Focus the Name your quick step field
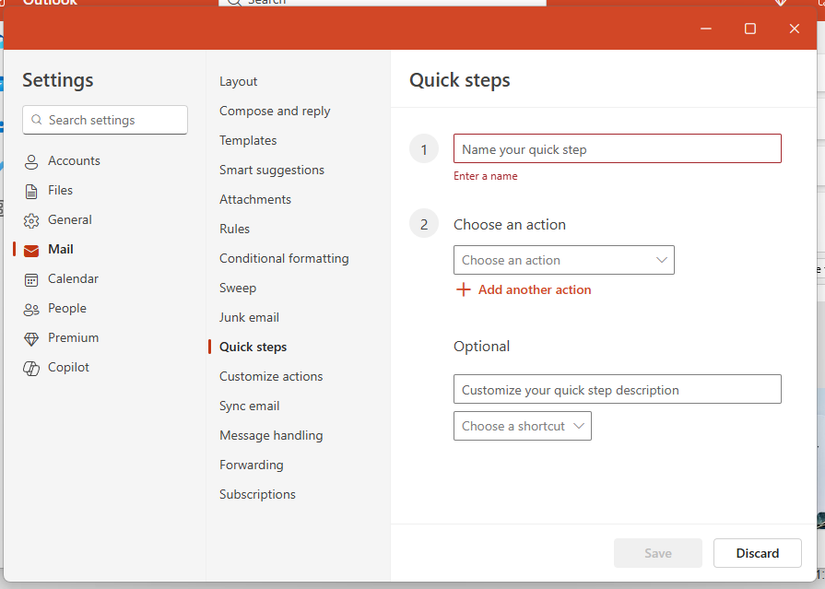This screenshot has height=589, width=825. 617,149
